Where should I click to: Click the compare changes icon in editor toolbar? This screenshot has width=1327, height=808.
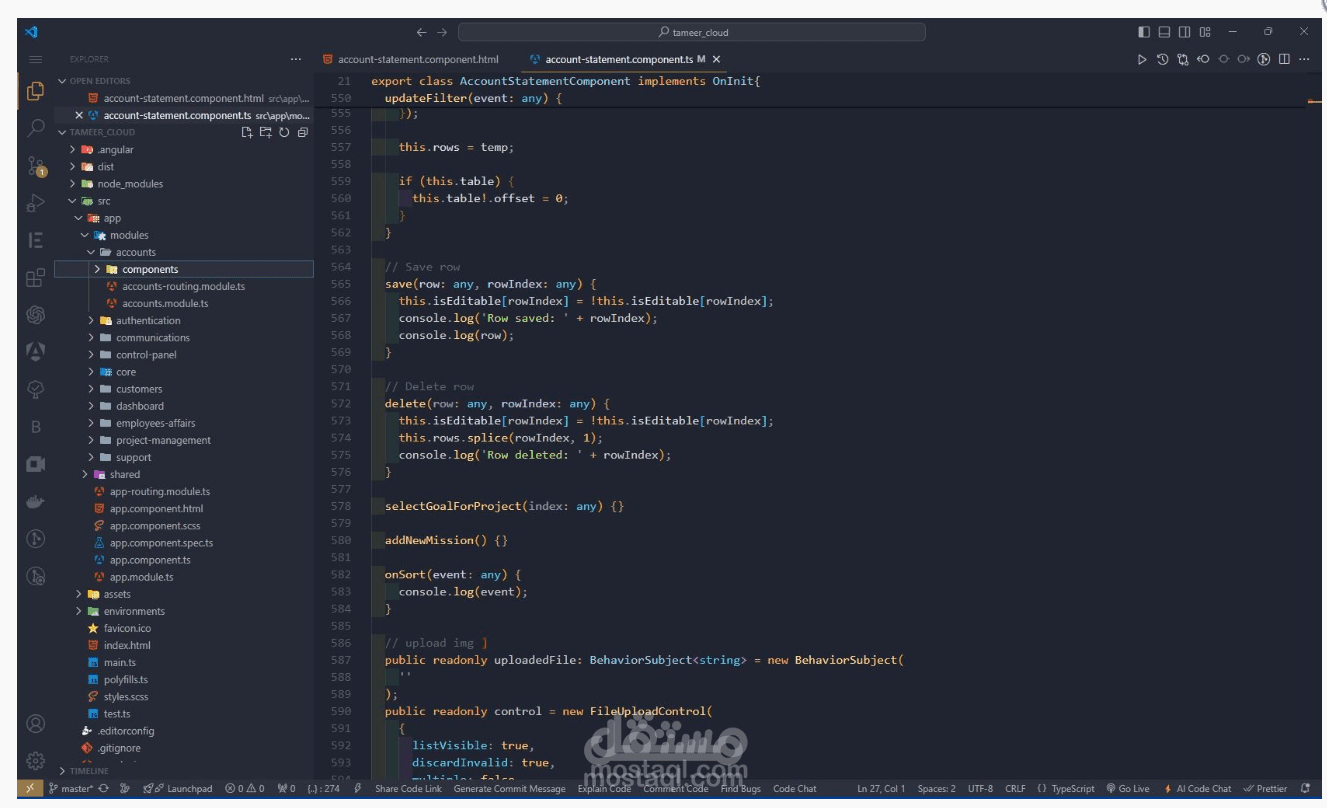point(1183,59)
